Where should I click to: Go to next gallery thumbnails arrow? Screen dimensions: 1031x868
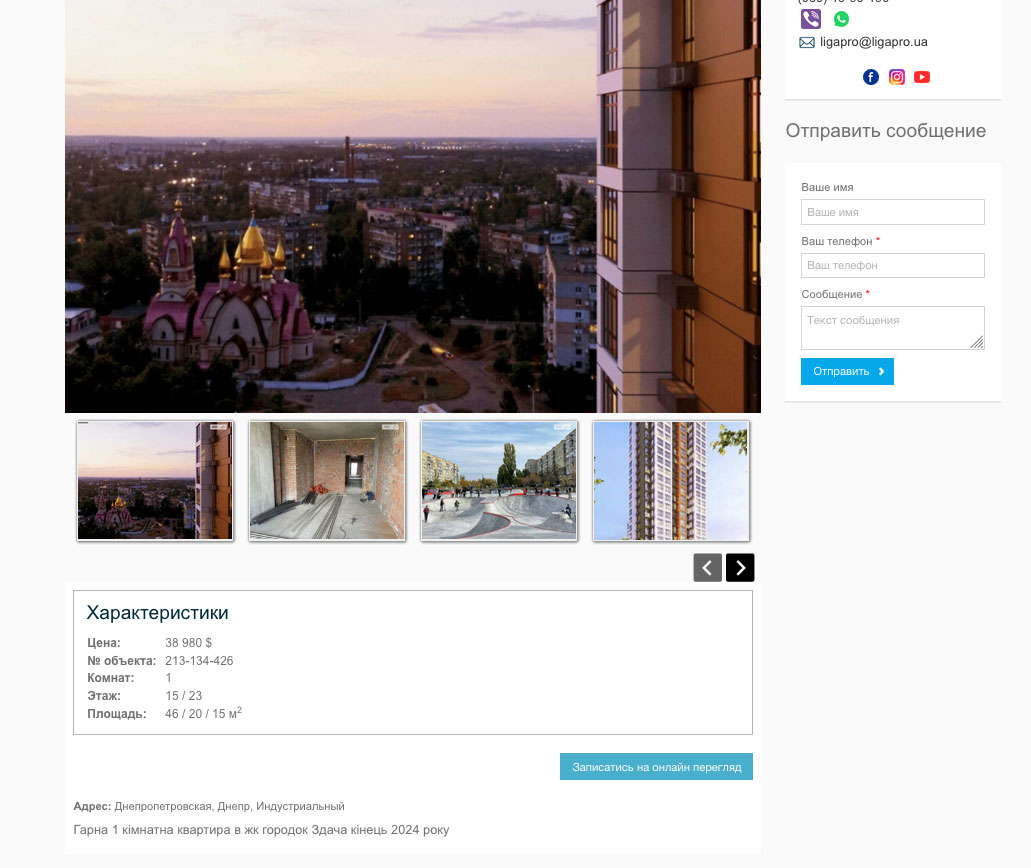pos(740,567)
